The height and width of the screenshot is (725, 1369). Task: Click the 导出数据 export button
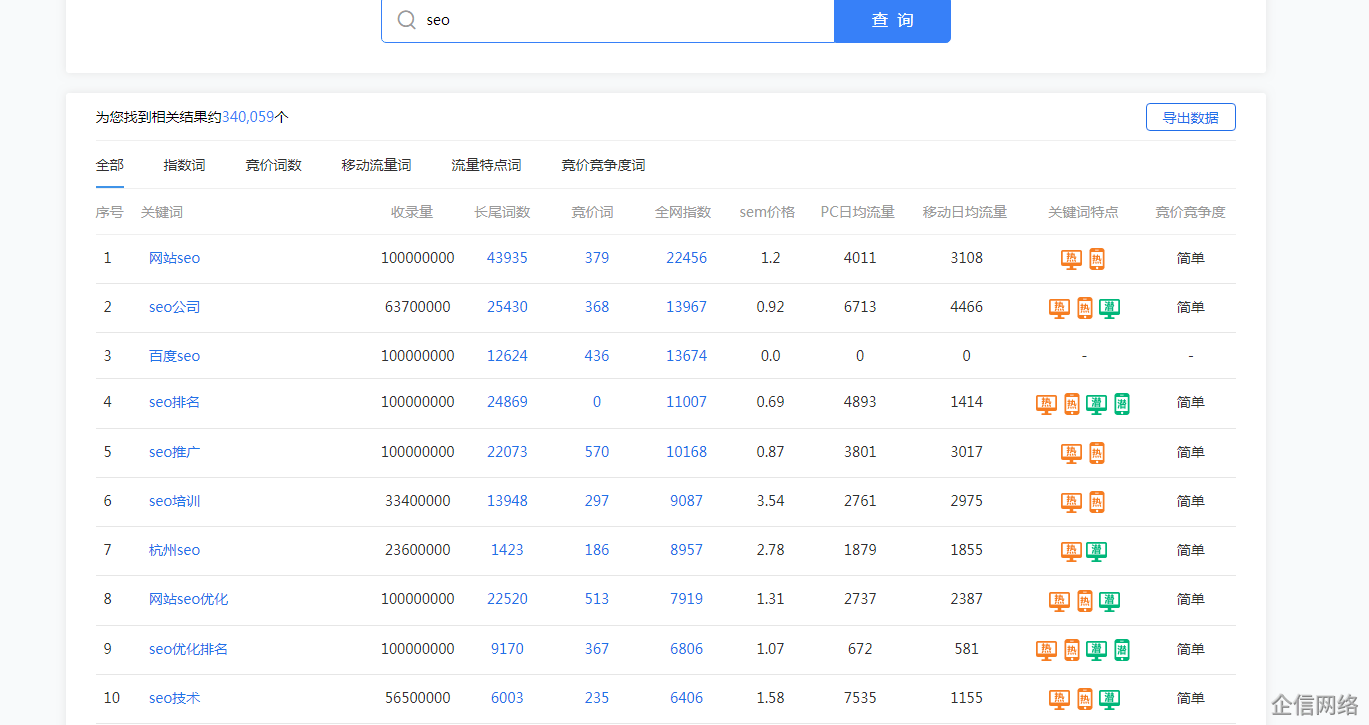coord(1190,117)
